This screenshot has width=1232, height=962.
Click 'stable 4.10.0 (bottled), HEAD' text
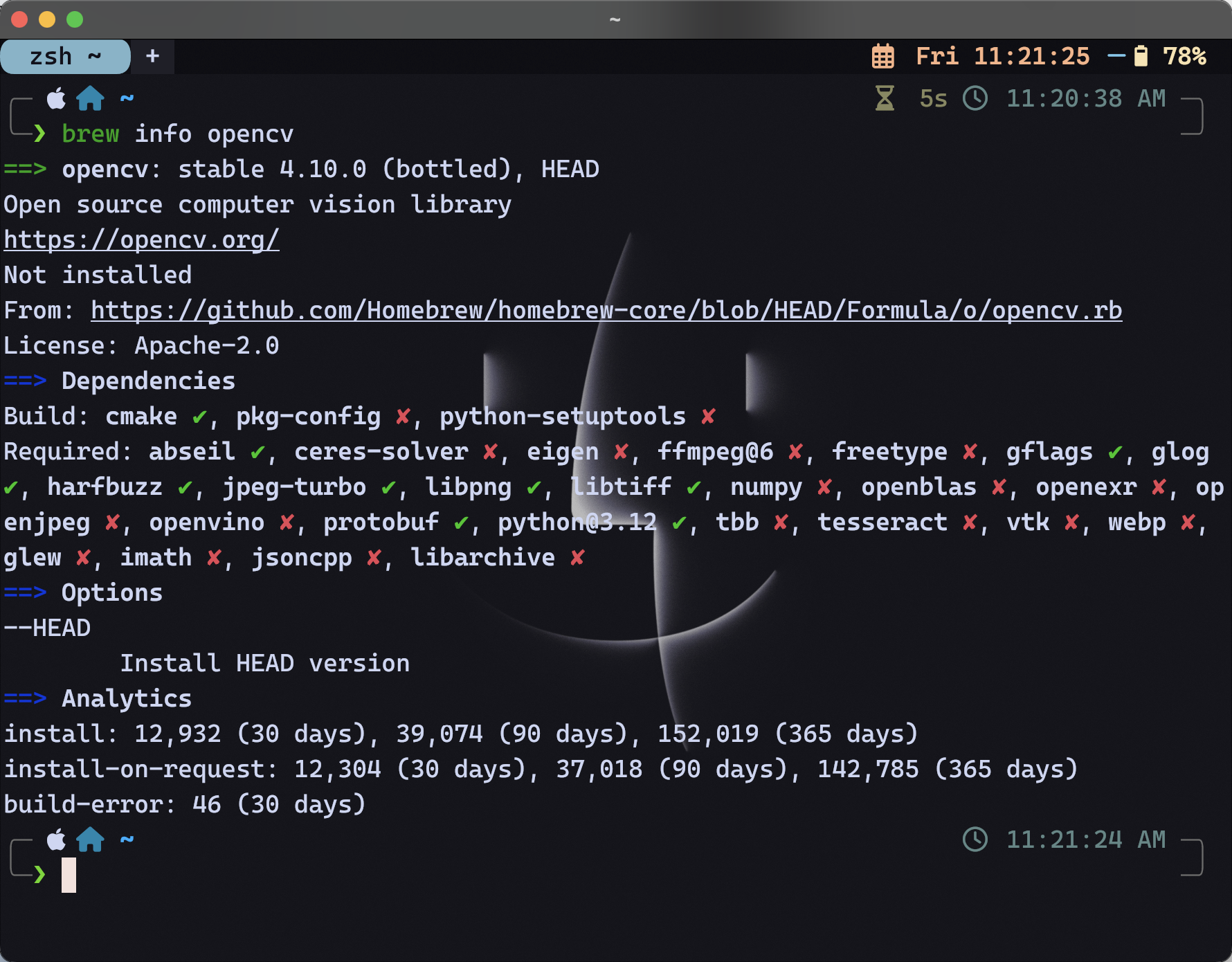388,169
